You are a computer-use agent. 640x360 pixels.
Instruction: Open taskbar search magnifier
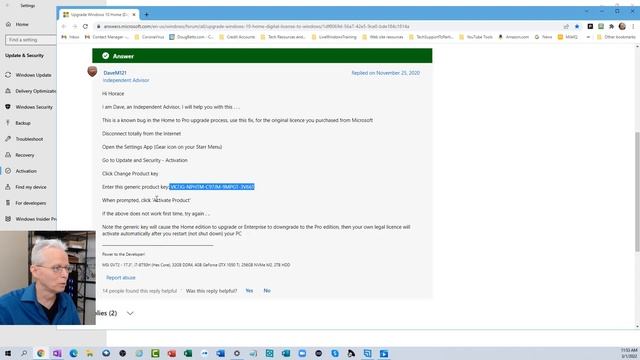[x=24, y=353]
